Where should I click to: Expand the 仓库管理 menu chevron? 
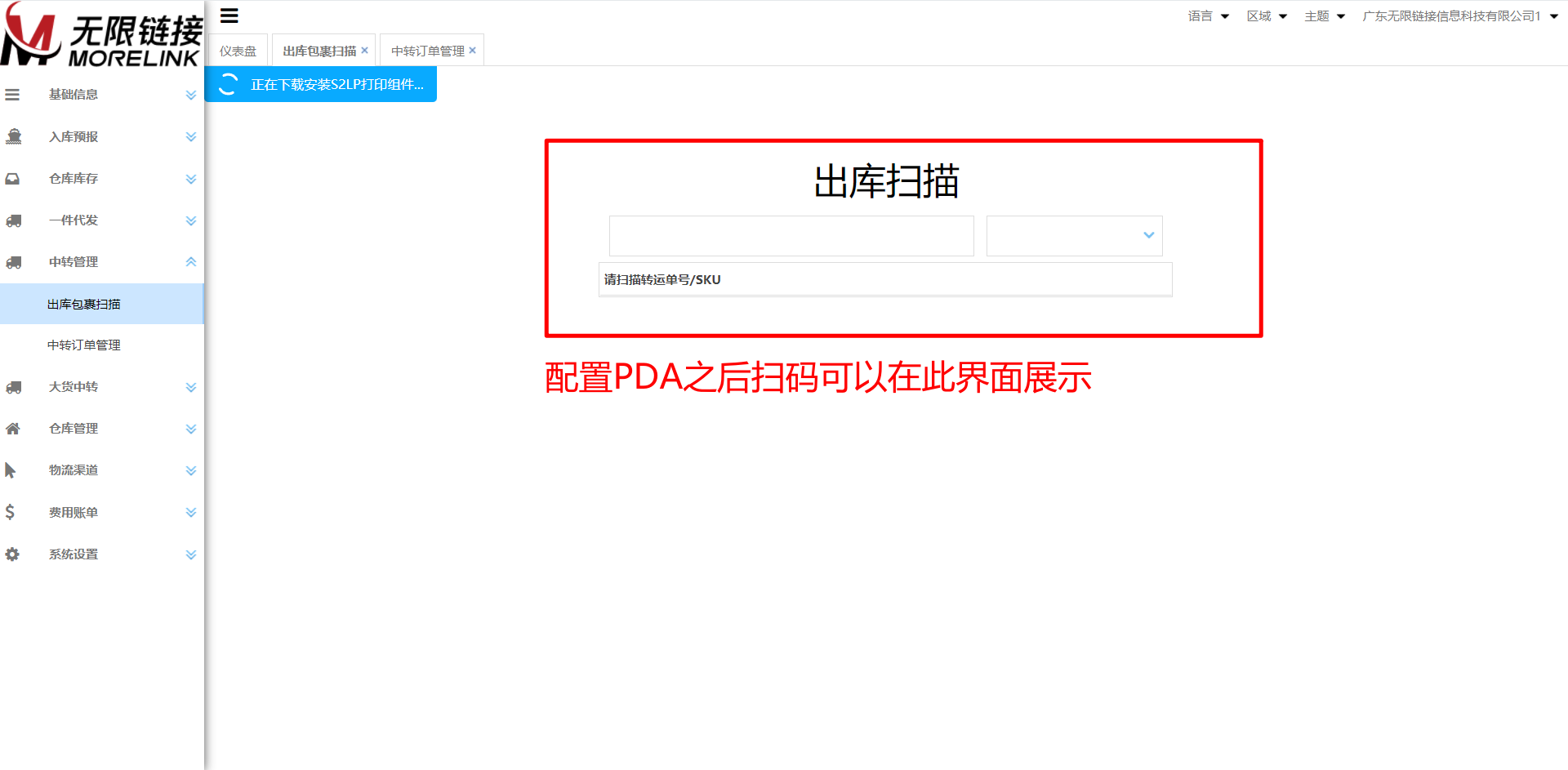pyautogui.click(x=191, y=429)
